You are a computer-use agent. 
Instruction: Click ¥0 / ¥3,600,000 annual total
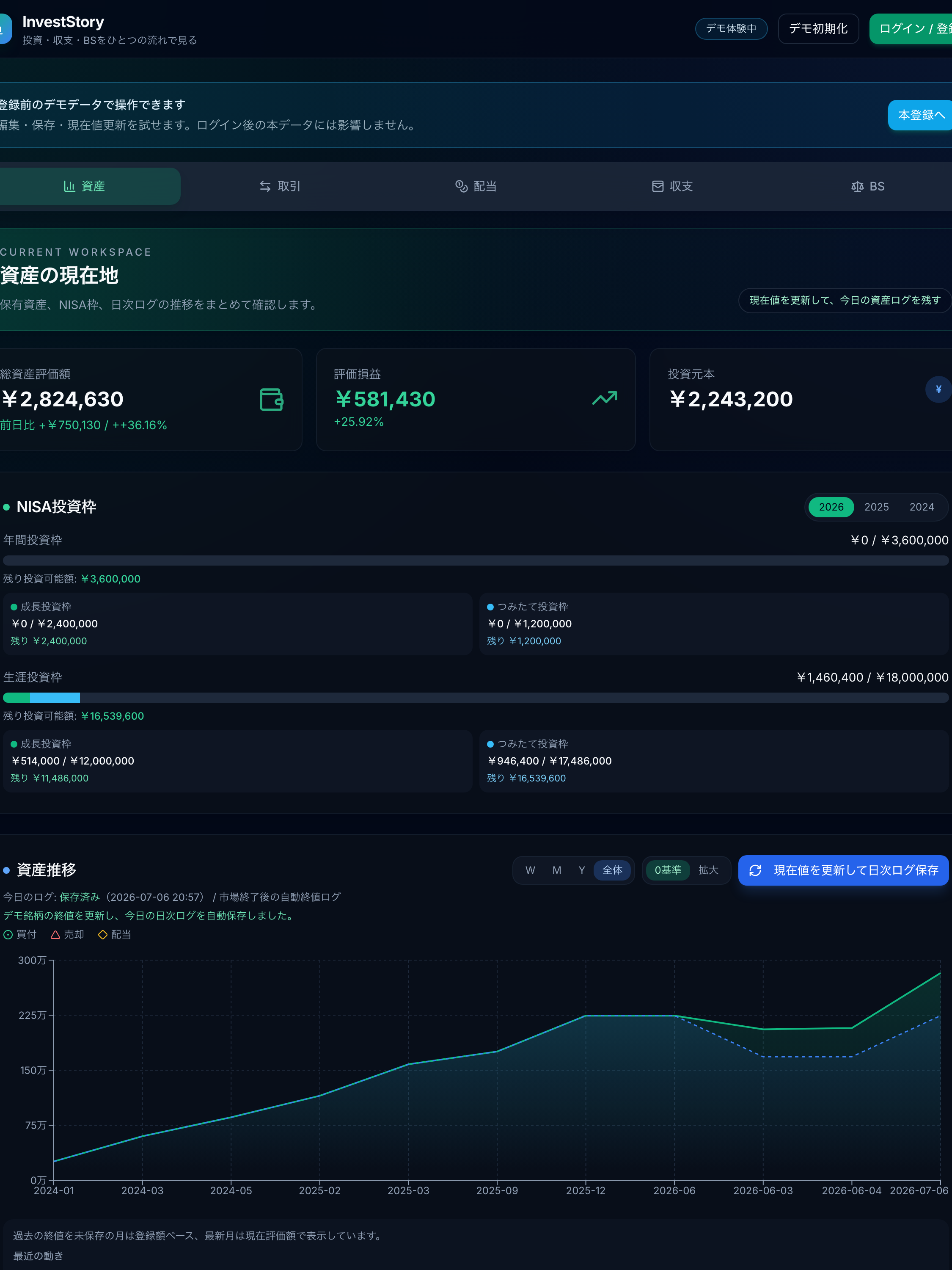899,540
